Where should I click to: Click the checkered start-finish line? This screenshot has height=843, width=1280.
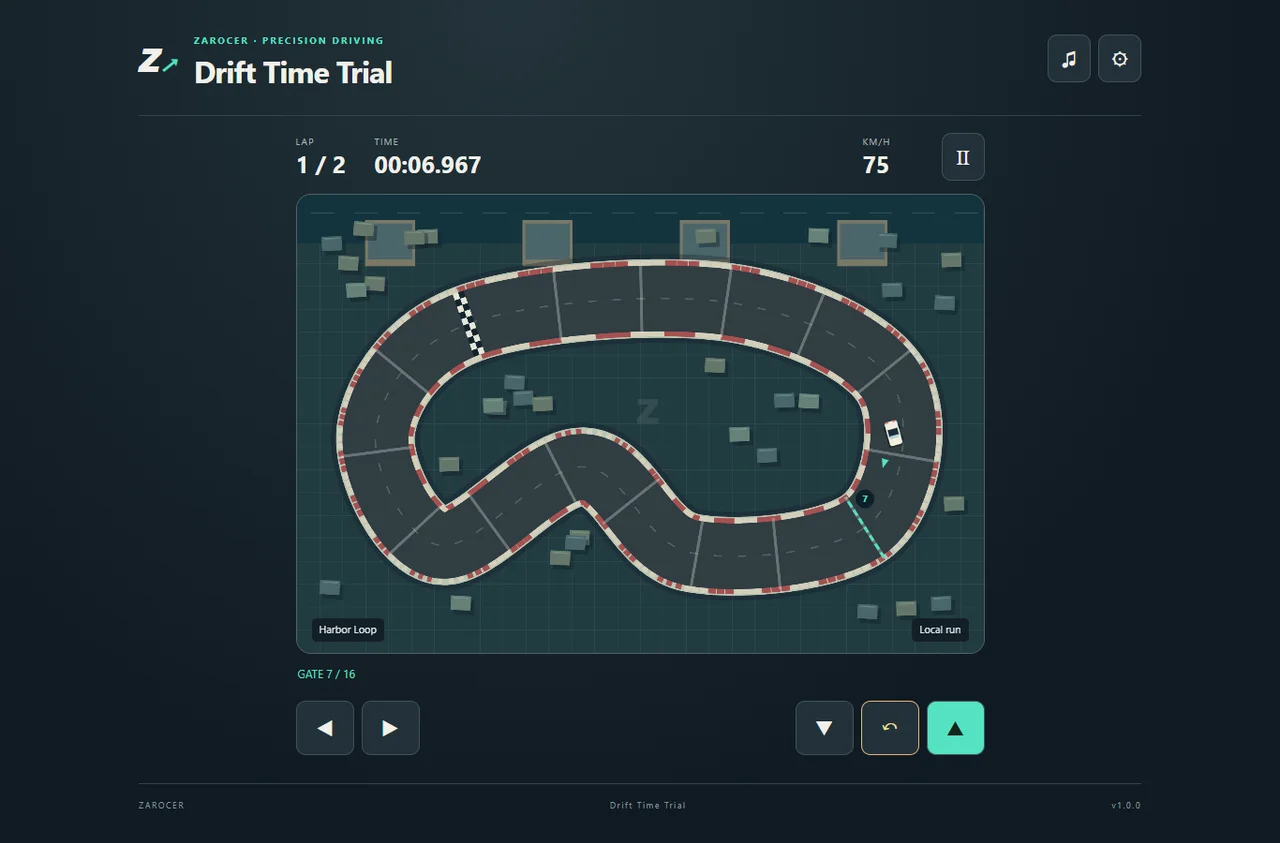pos(469,323)
